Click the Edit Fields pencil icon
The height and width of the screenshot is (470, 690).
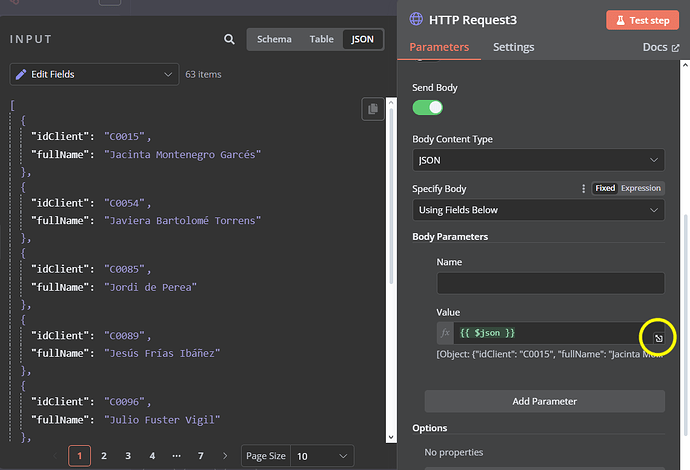coord(21,74)
